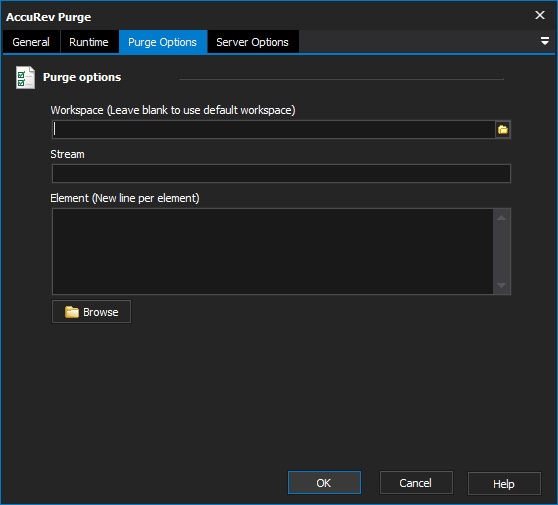Screen dimensions: 558x505
Task: Cancel the AccuRev Purge dialog
Action: point(416,483)
